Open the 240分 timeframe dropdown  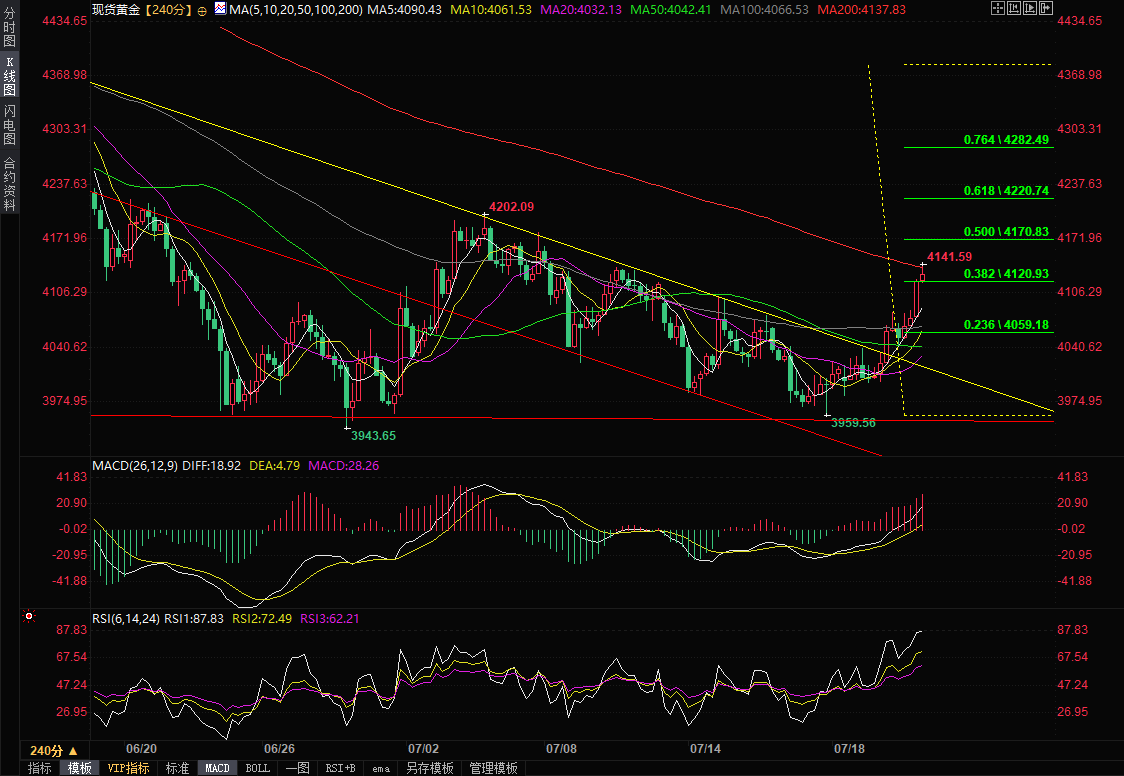54,750
